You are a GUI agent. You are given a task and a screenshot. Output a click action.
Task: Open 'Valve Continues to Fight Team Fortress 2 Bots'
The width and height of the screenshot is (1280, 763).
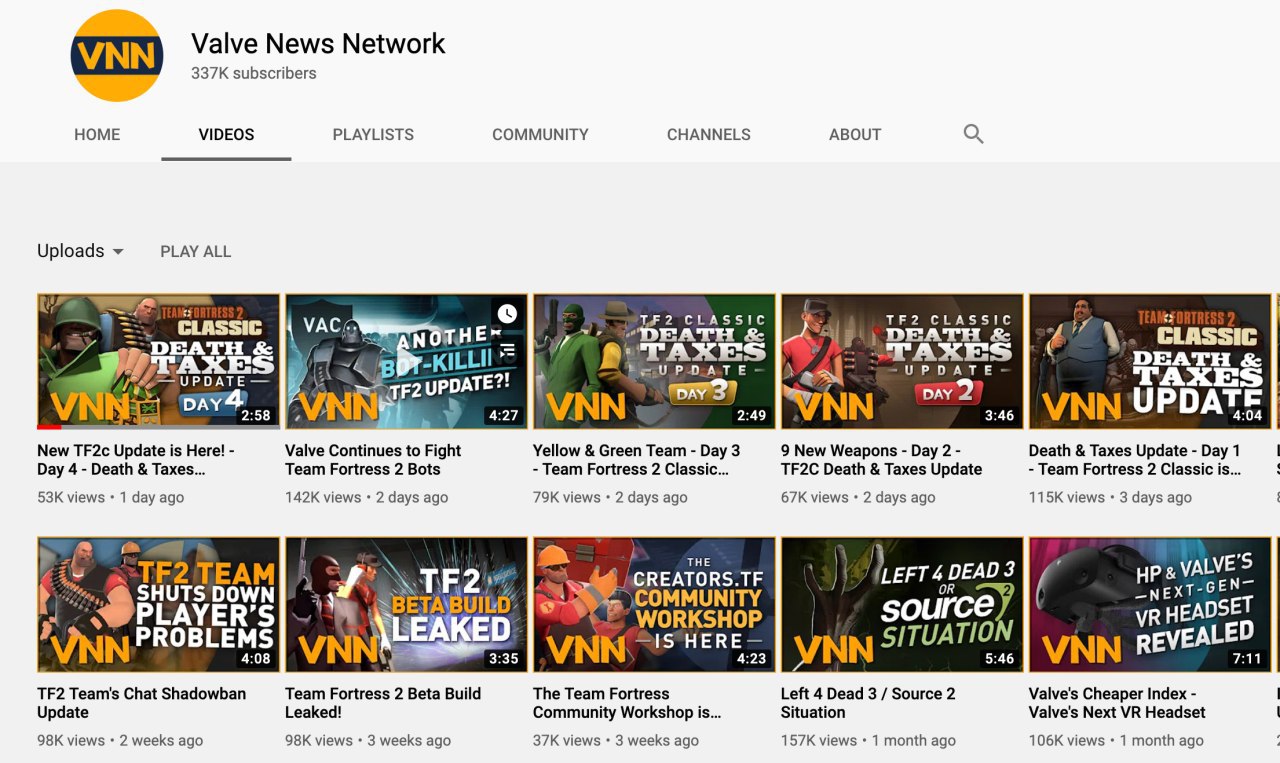tap(373, 460)
